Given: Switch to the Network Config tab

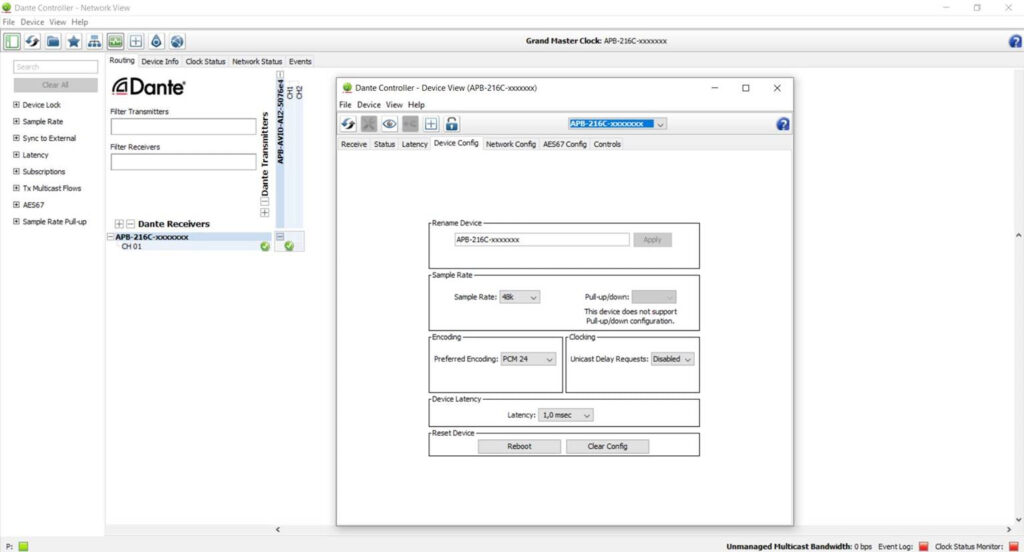Looking at the screenshot, I should pyautogui.click(x=510, y=144).
